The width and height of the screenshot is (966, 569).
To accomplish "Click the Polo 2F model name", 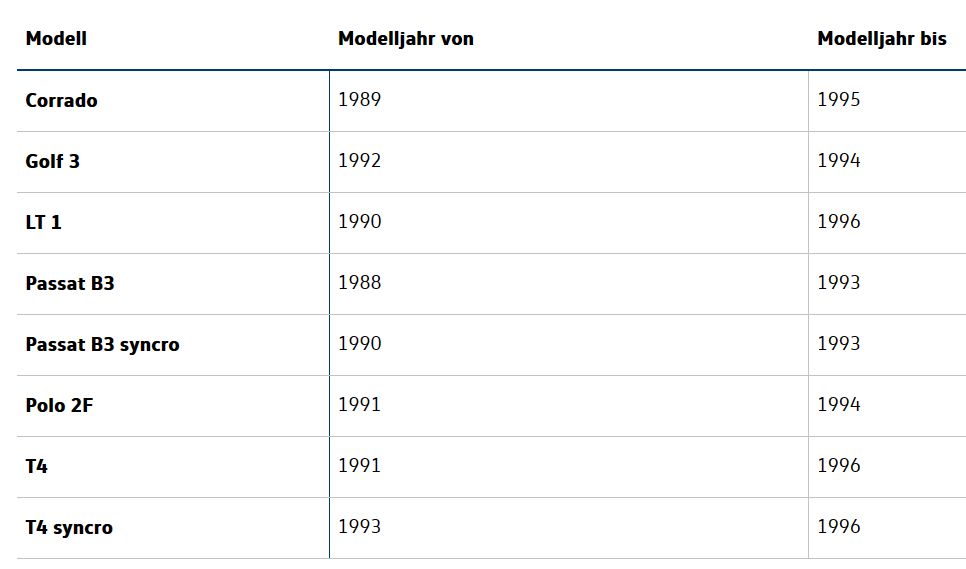I will pyautogui.click(x=59, y=405).
